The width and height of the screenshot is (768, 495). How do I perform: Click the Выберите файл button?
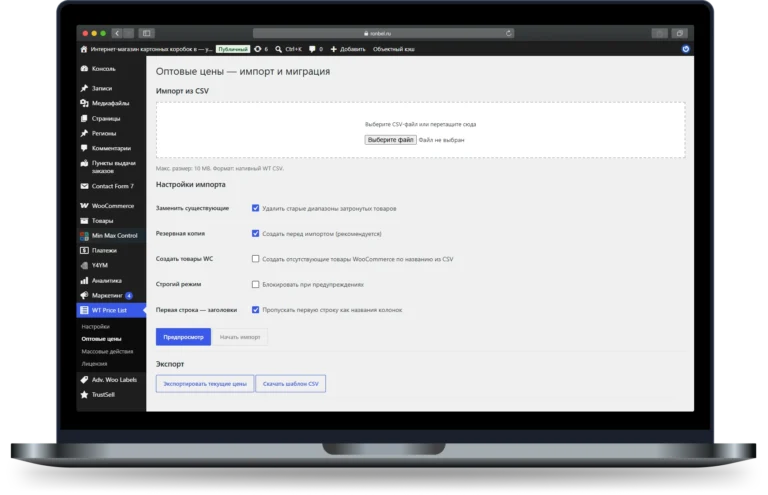click(x=390, y=140)
